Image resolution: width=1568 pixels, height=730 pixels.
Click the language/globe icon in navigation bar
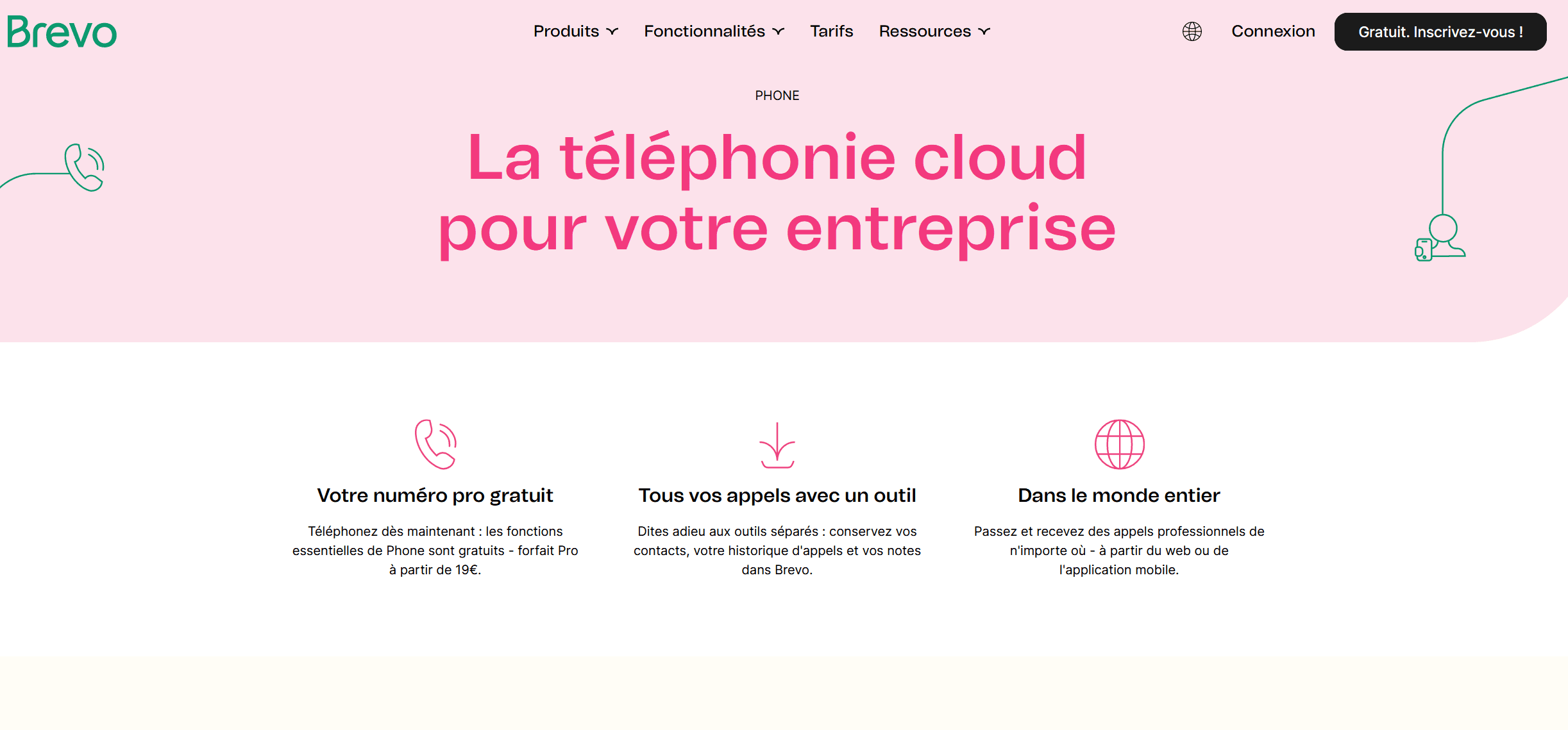point(1192,31)
